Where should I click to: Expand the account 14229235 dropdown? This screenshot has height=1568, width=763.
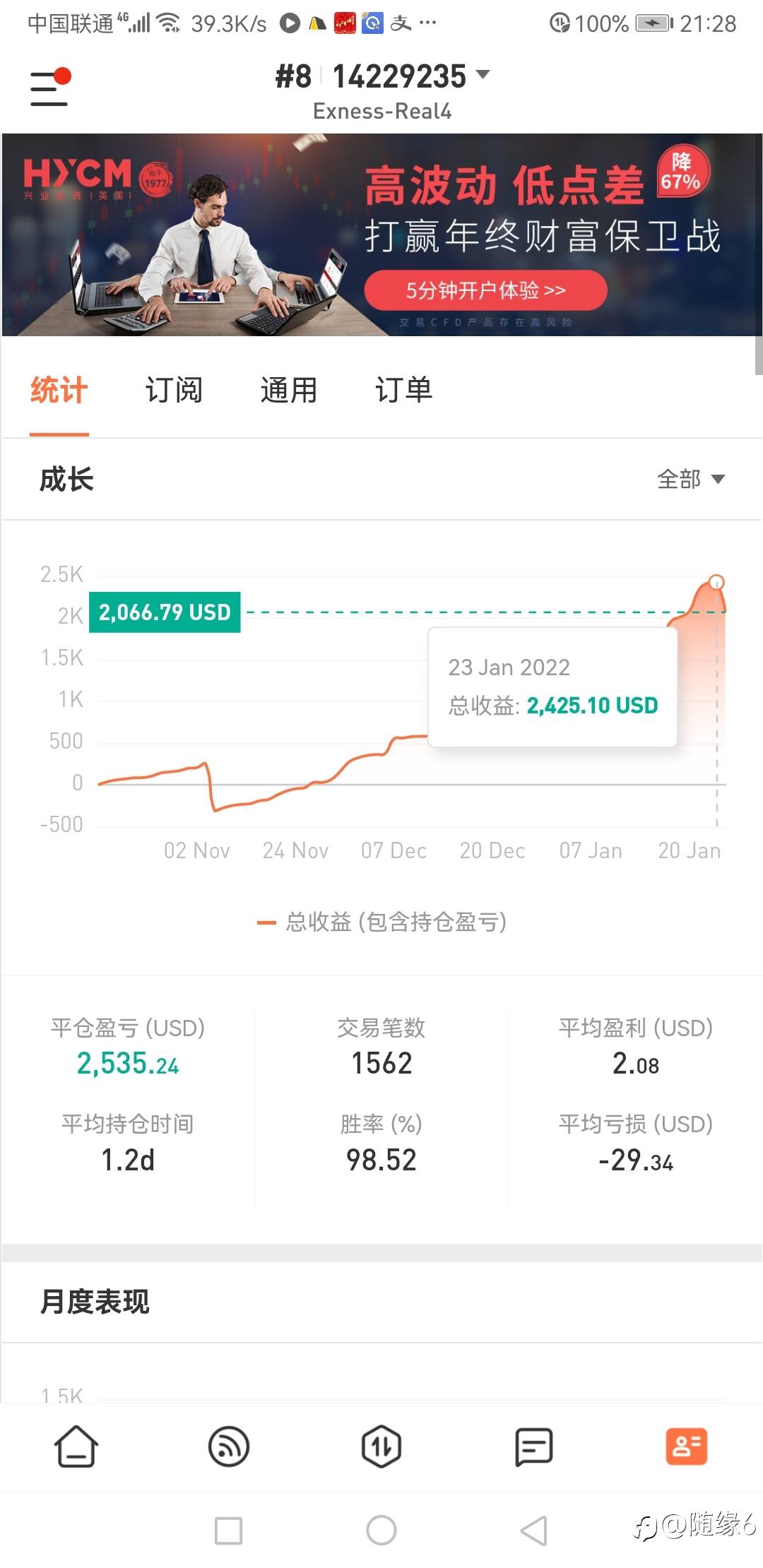[x=483, y=75]
